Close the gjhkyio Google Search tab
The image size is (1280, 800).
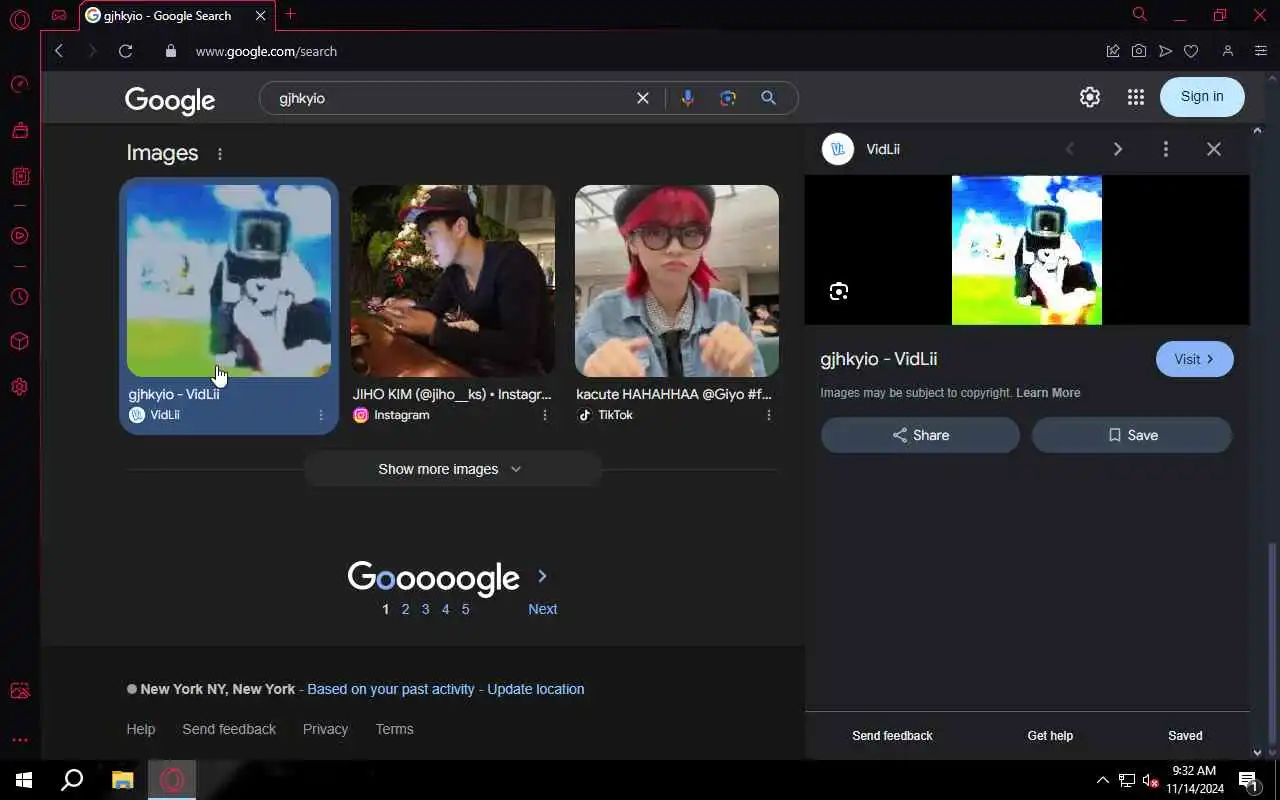coord(260,15)
